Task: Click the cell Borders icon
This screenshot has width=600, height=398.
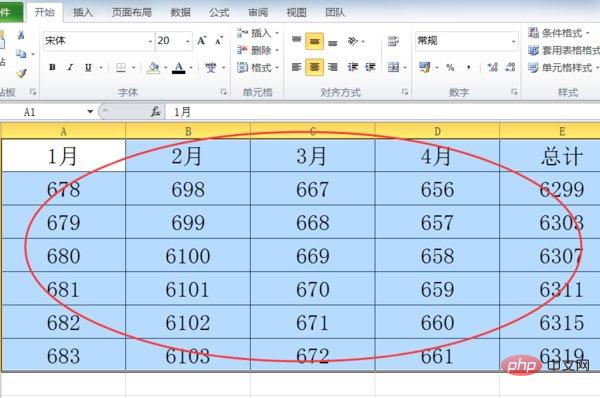Action: tap(121, 68)
